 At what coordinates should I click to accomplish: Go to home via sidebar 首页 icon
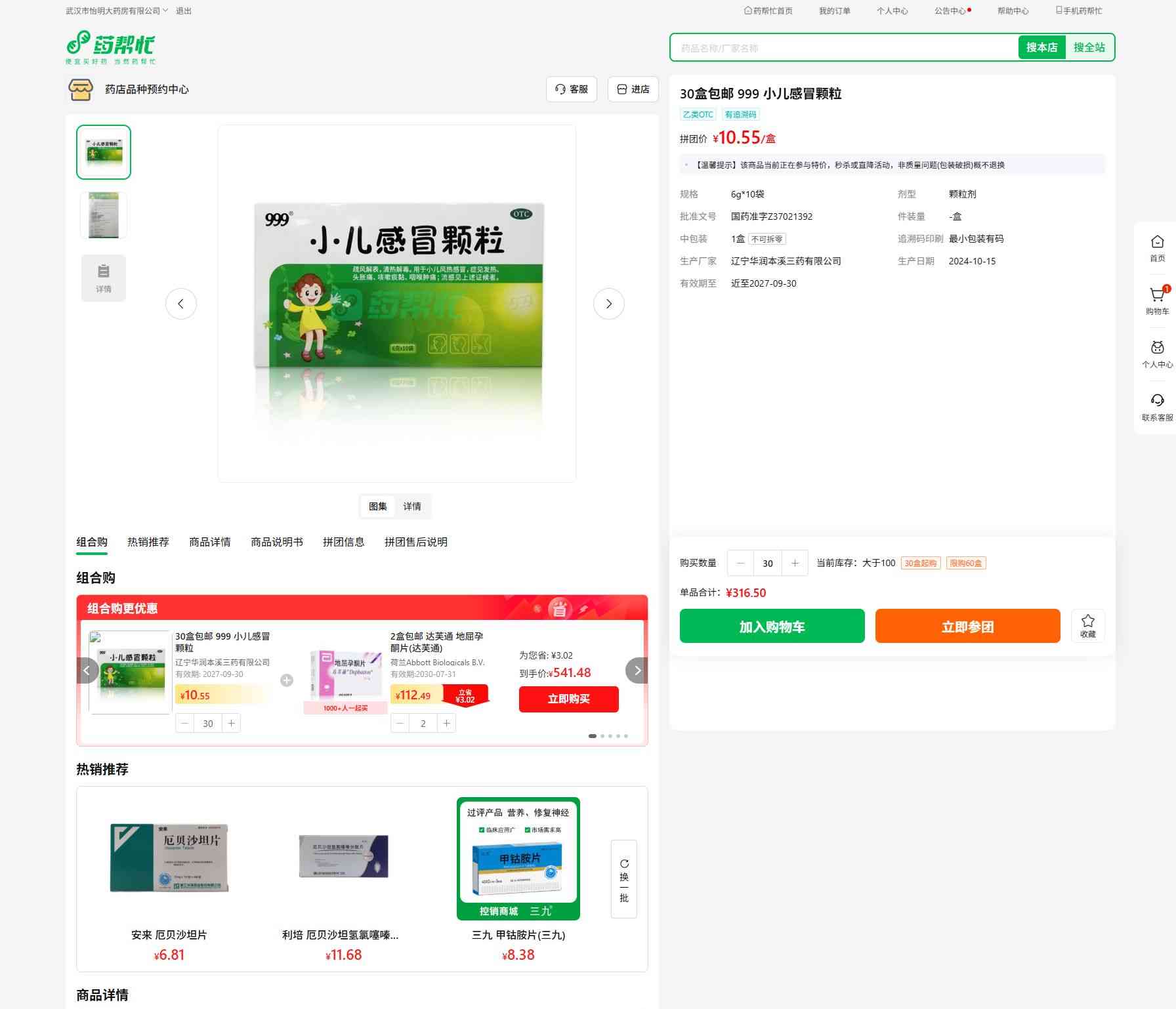tap(1157, 247)
